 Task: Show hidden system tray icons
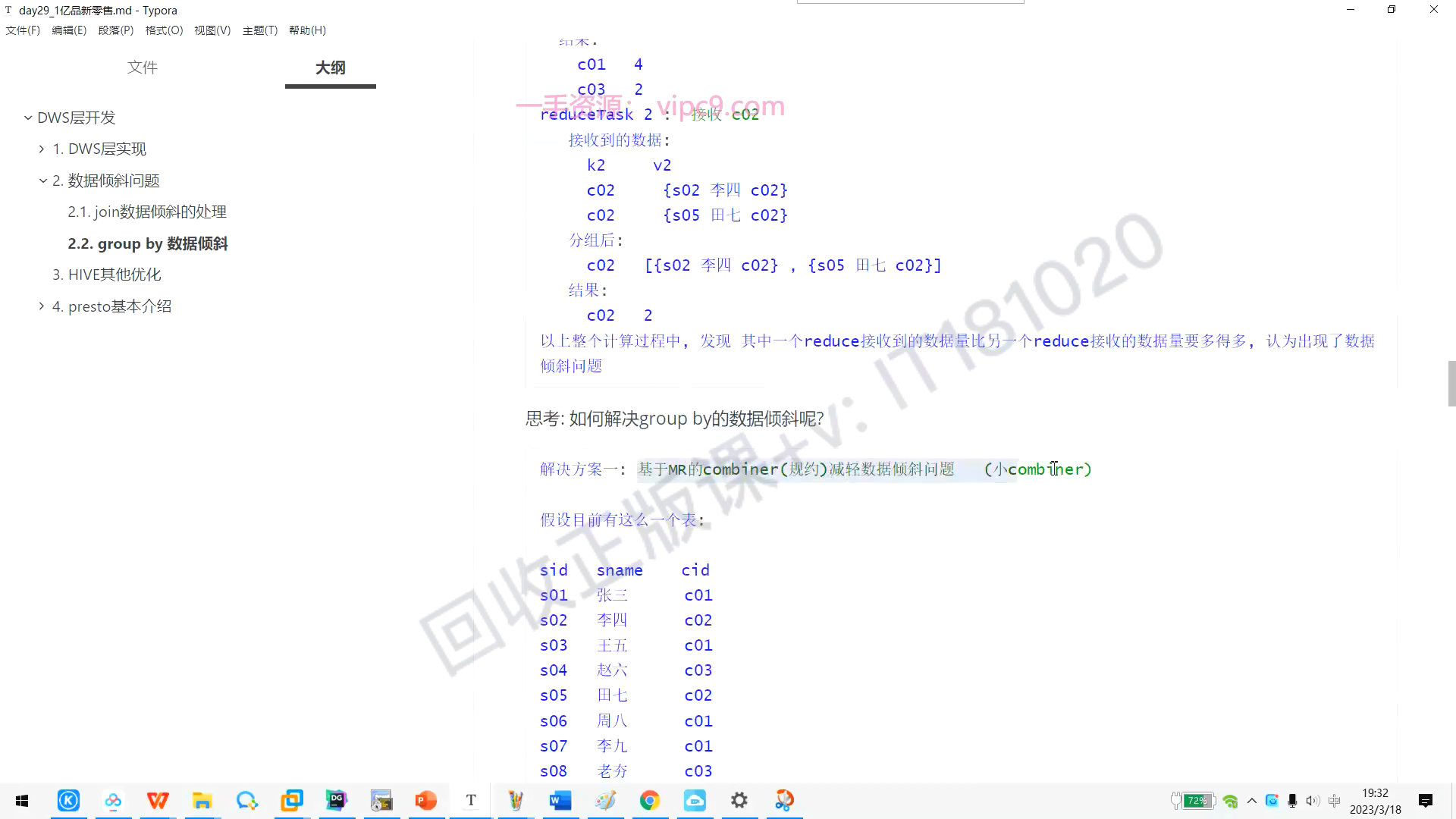(x=1252, y=801)
